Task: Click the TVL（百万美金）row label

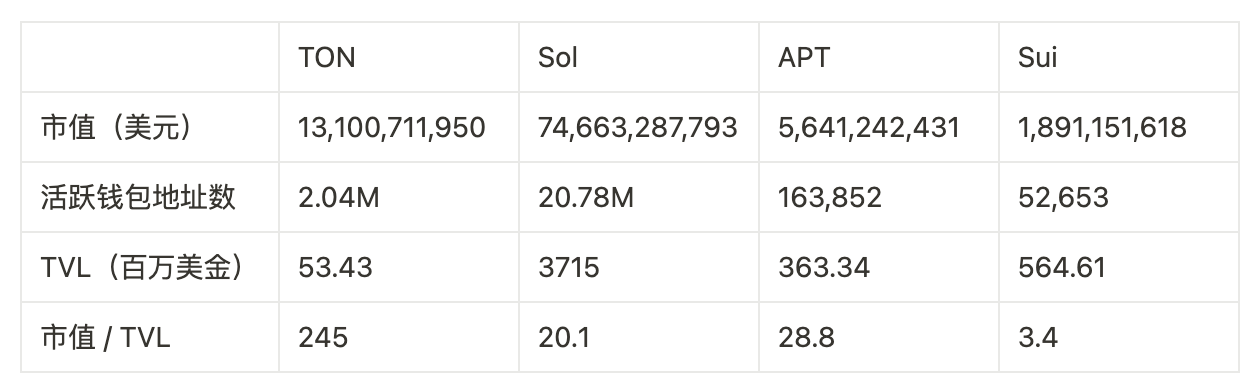Action: tap(143, 268)
